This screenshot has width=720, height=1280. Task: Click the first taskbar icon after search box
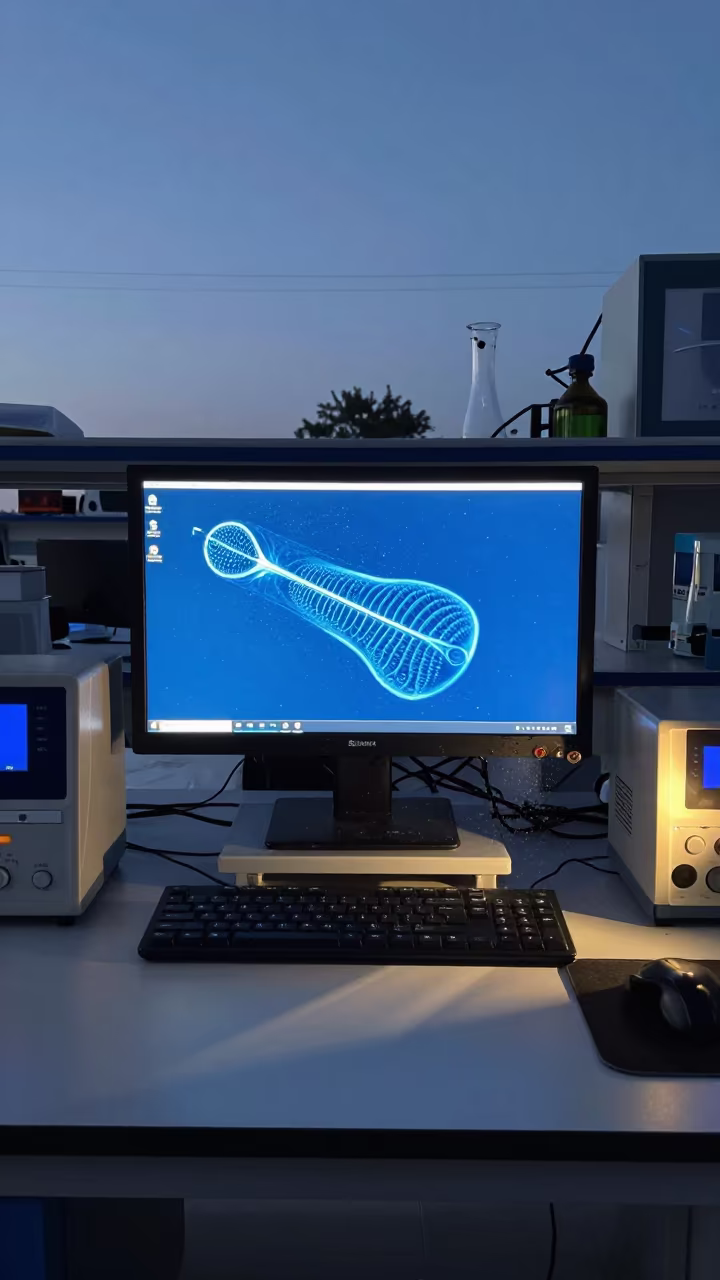click(238, 725)
